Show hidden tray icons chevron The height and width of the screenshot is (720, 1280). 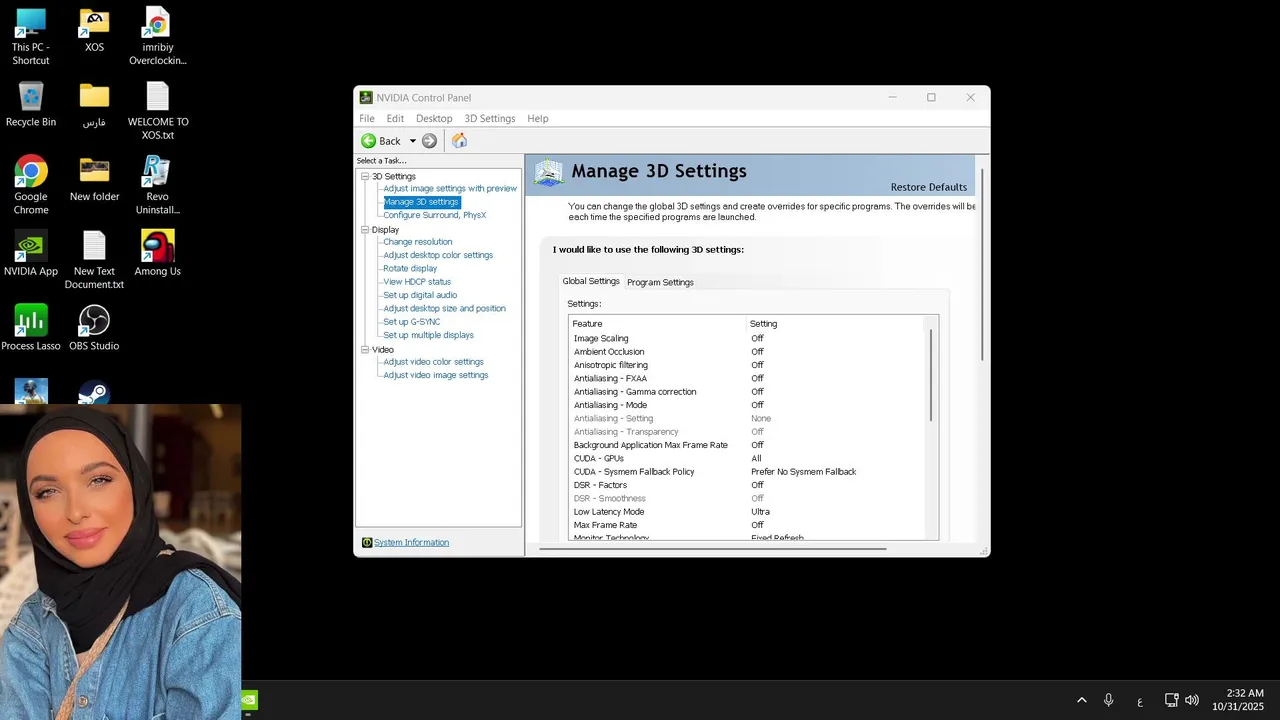(1081, 700)
